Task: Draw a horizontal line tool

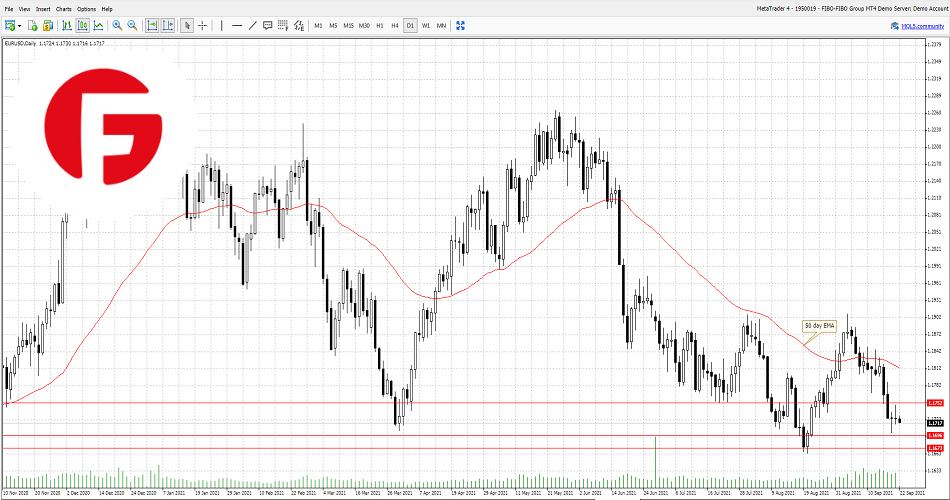Action: point(236,25)
